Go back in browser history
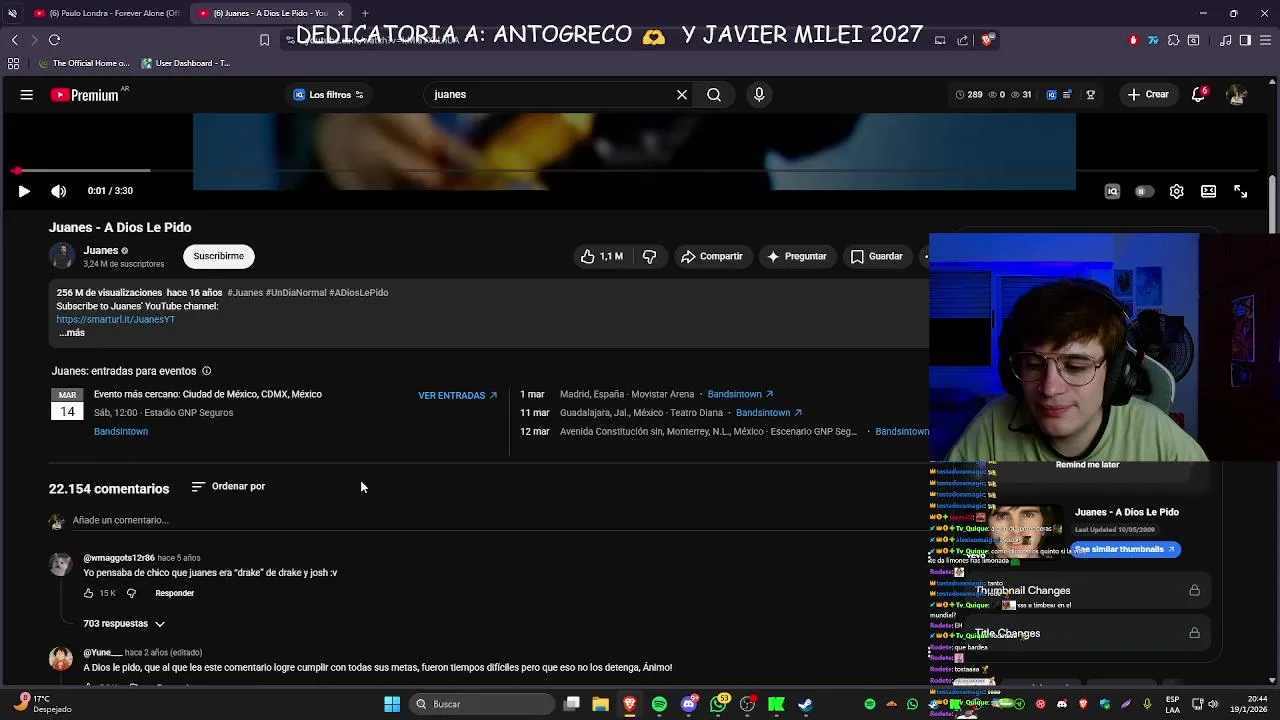 point(14,40)
